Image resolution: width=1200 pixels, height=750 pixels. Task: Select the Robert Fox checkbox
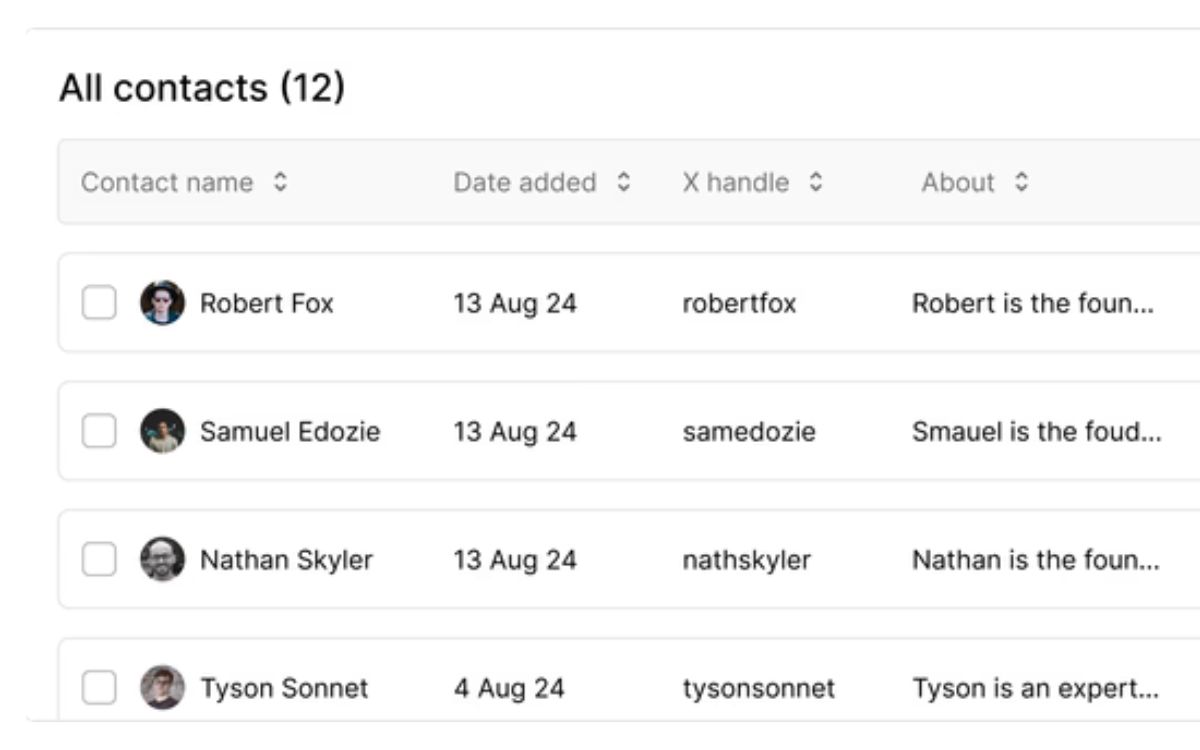point(99,302)
